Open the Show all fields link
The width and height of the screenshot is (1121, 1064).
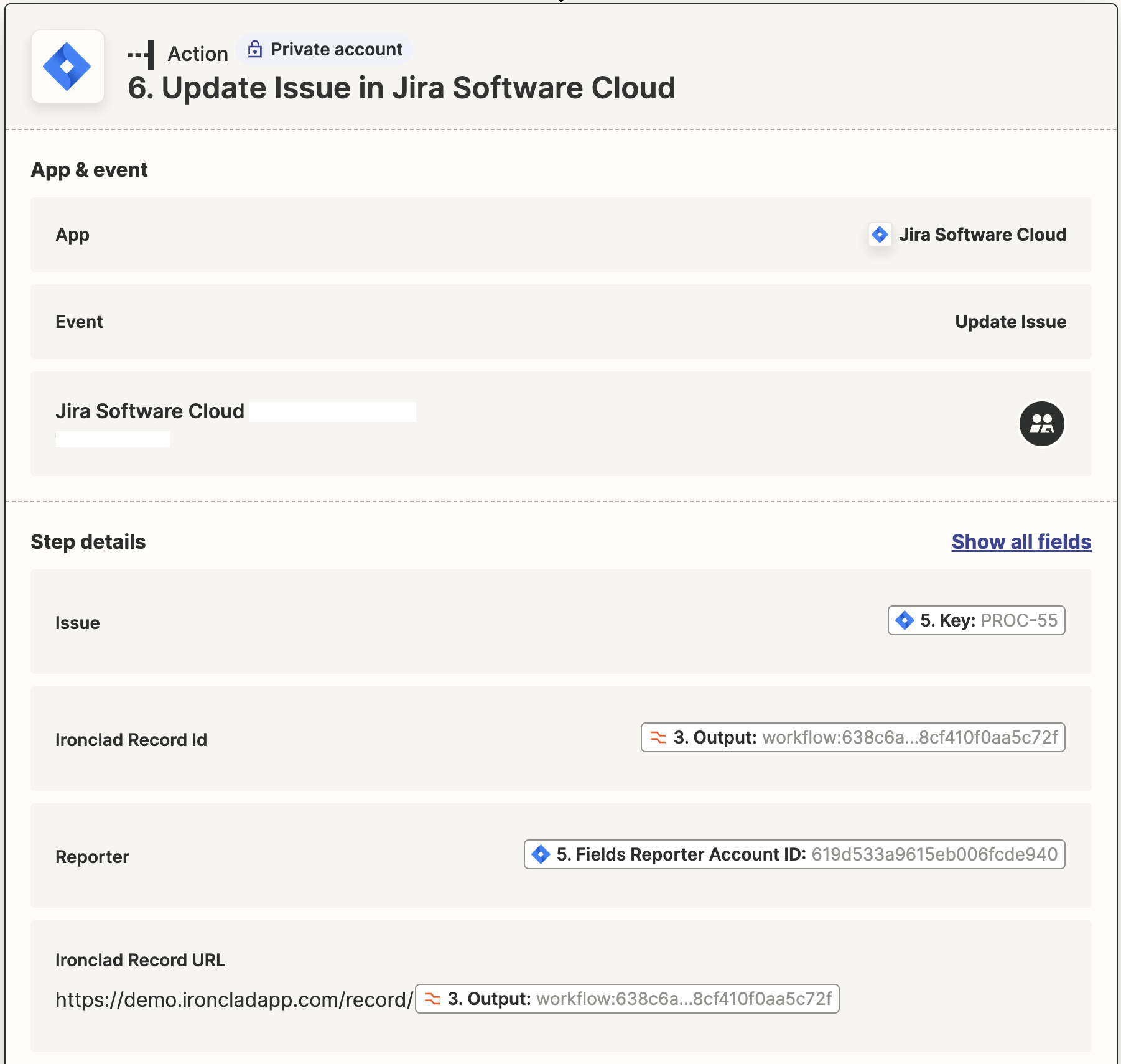[1021, 542]
